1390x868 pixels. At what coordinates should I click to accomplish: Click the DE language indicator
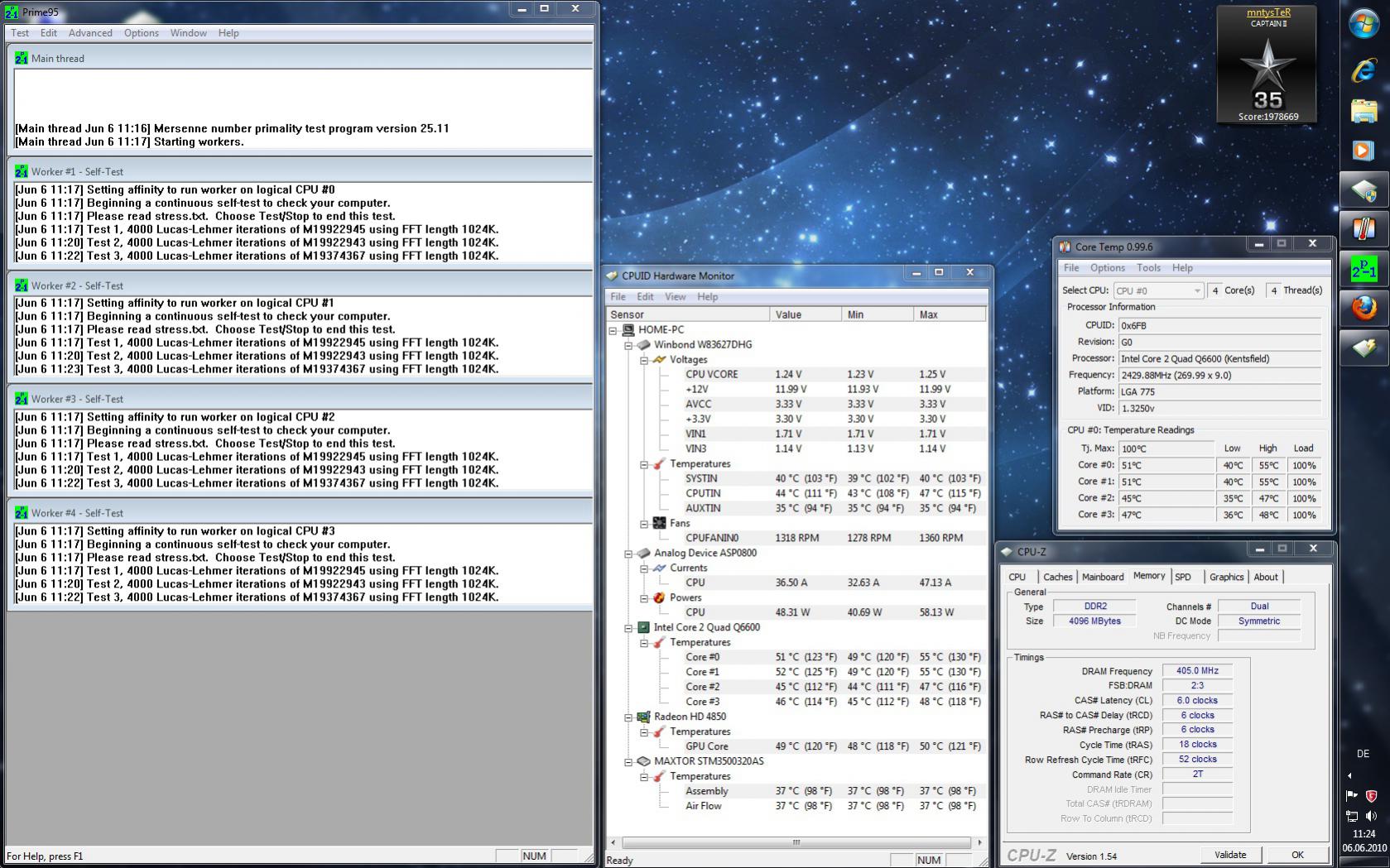[1364, 754]
